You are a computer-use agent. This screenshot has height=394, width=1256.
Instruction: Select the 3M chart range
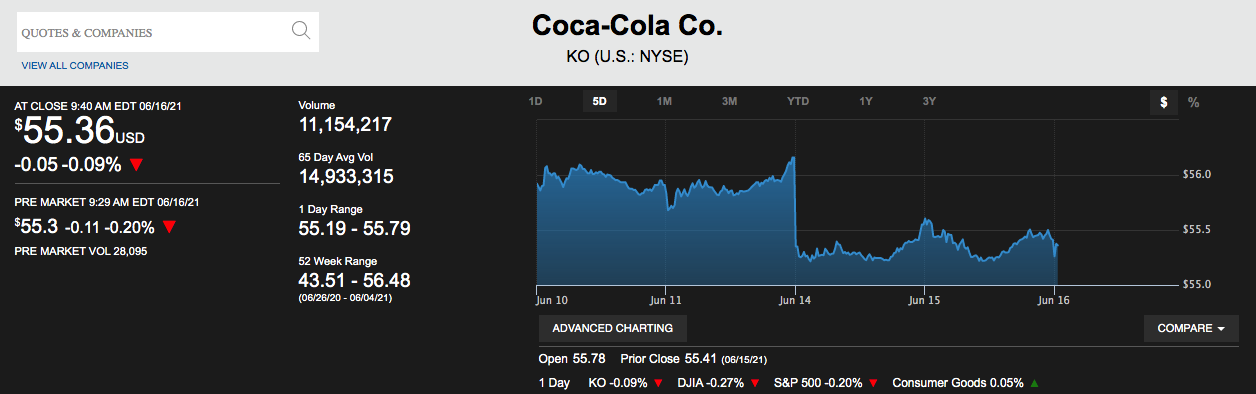click(x=729, y=101)
